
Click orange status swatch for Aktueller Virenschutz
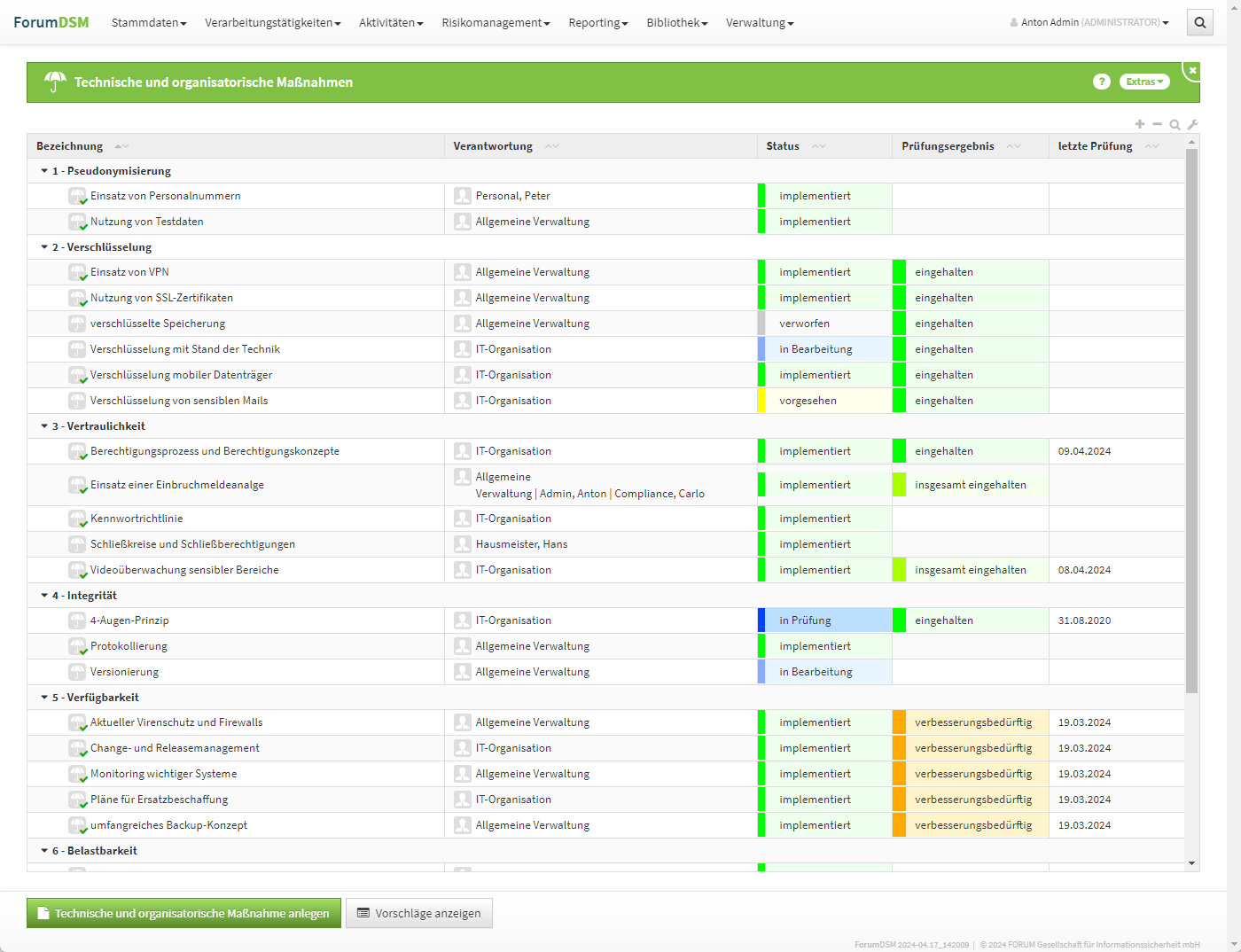899,722
